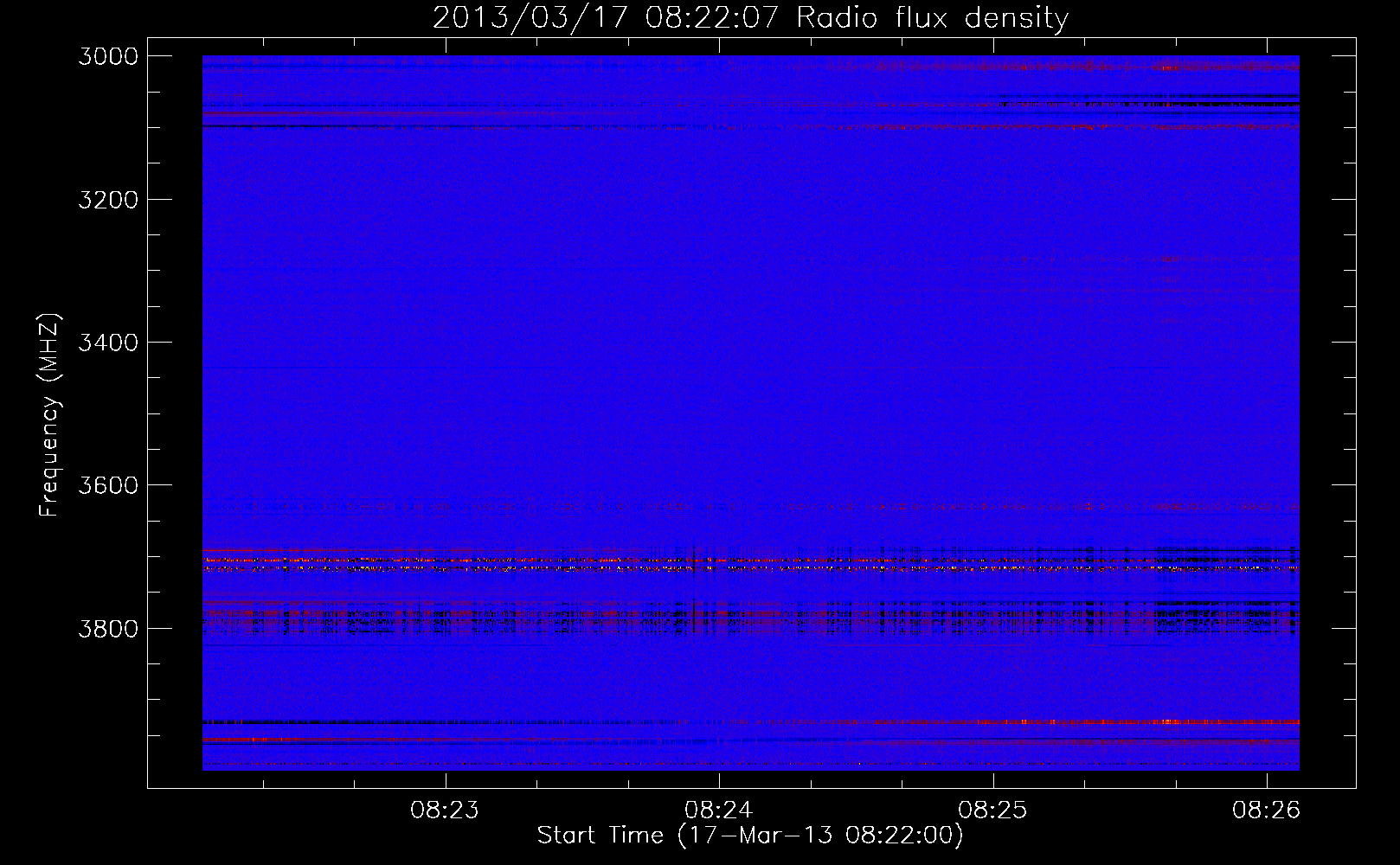Select the 3200 frequency tick label
Image resolution: width=1400 pixels, height=865 pixels.
tap(108, 200)
